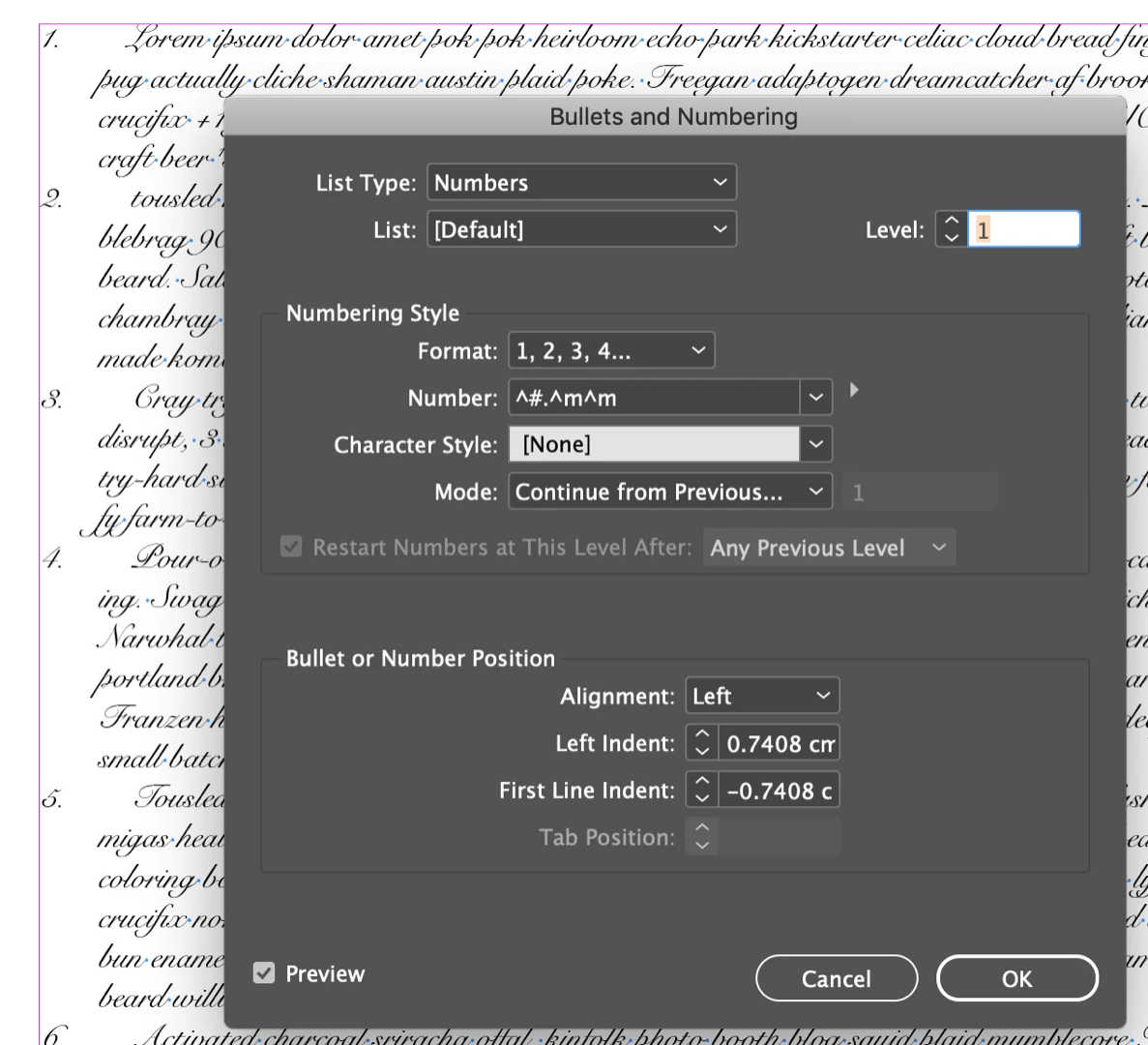Toggle the Preview checkbox

pos(264,973)
